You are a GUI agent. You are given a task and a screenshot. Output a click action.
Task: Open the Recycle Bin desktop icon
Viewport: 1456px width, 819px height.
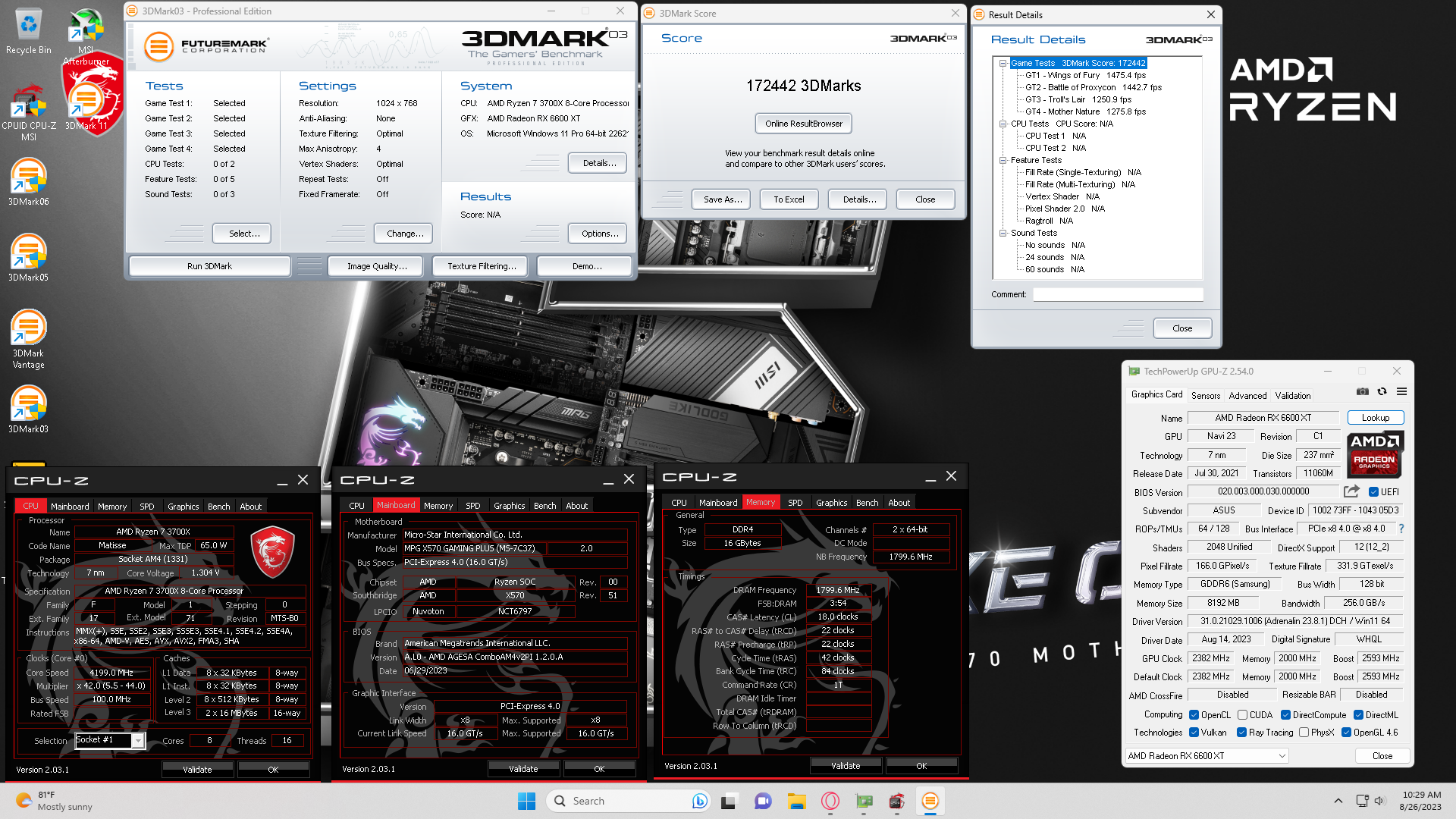click(x=28, y=32)
